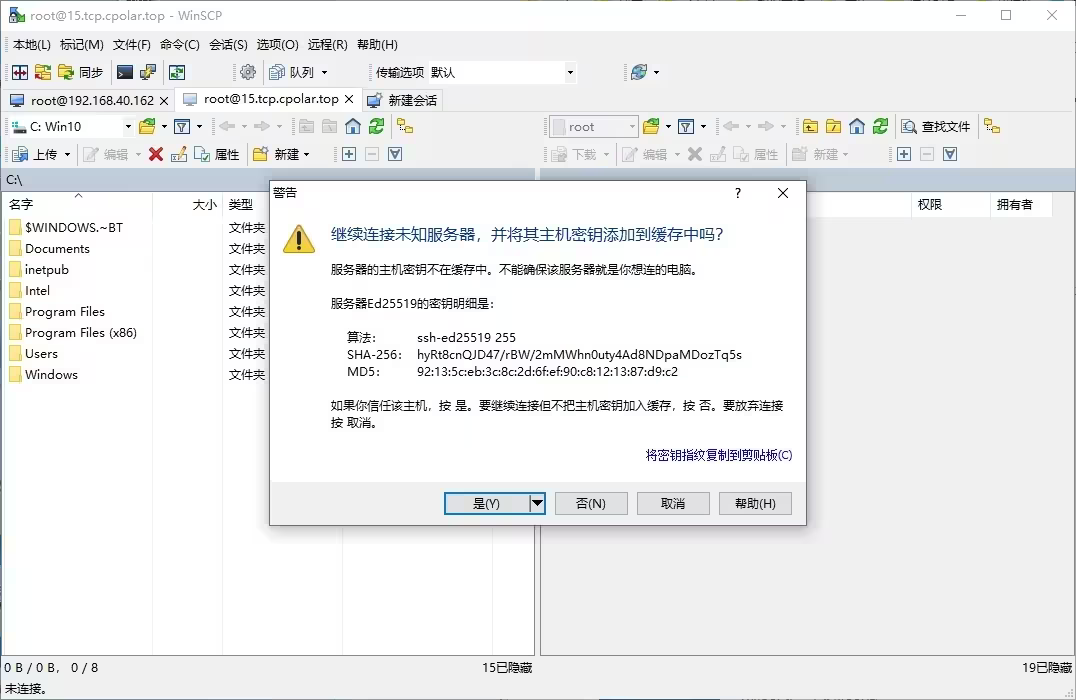1076x700 pixels.
Task: Click the local filter icon
Action: click(182, 126)
